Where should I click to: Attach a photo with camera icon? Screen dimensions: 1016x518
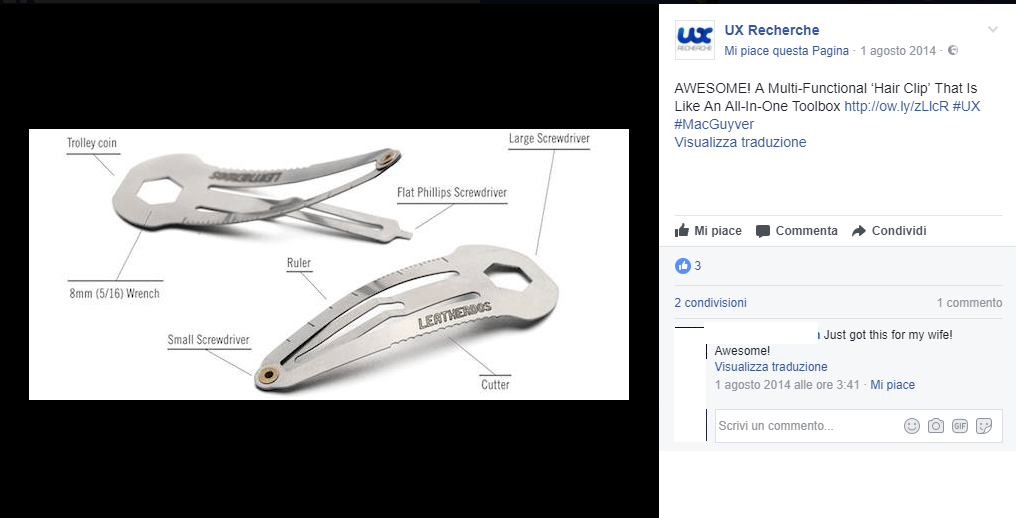tap(936, 426)
